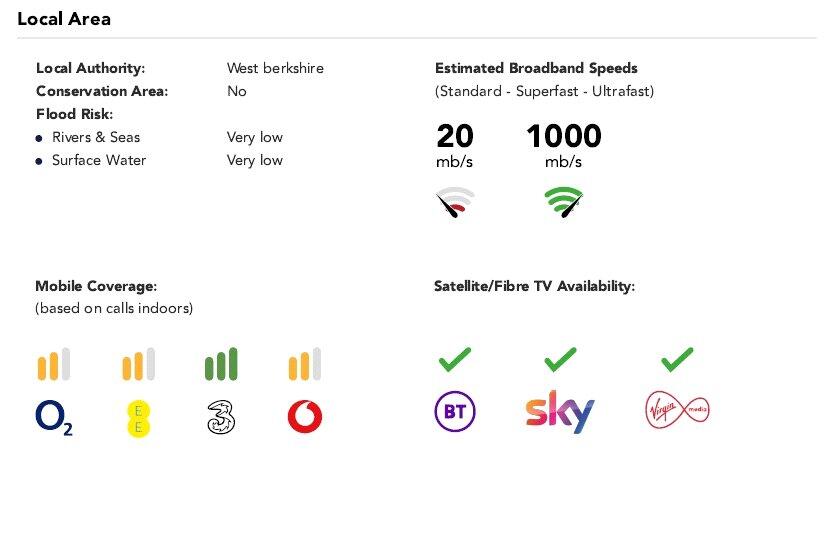Viewport: 837px width, 547px height.
Task: Click the green checkmark above Sky
Action: point(560,357)
